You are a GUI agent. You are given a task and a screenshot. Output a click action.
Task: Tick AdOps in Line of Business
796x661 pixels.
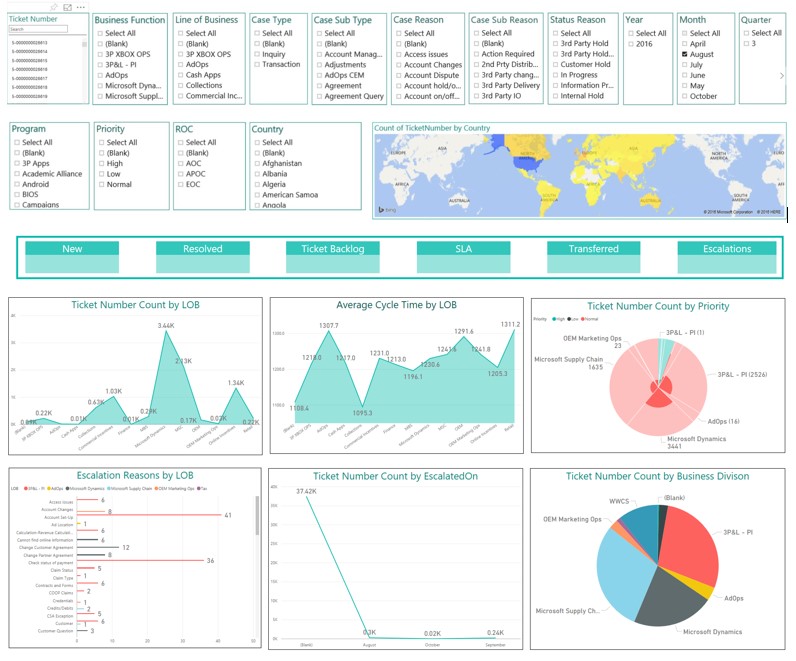click(x=181, y=64)
